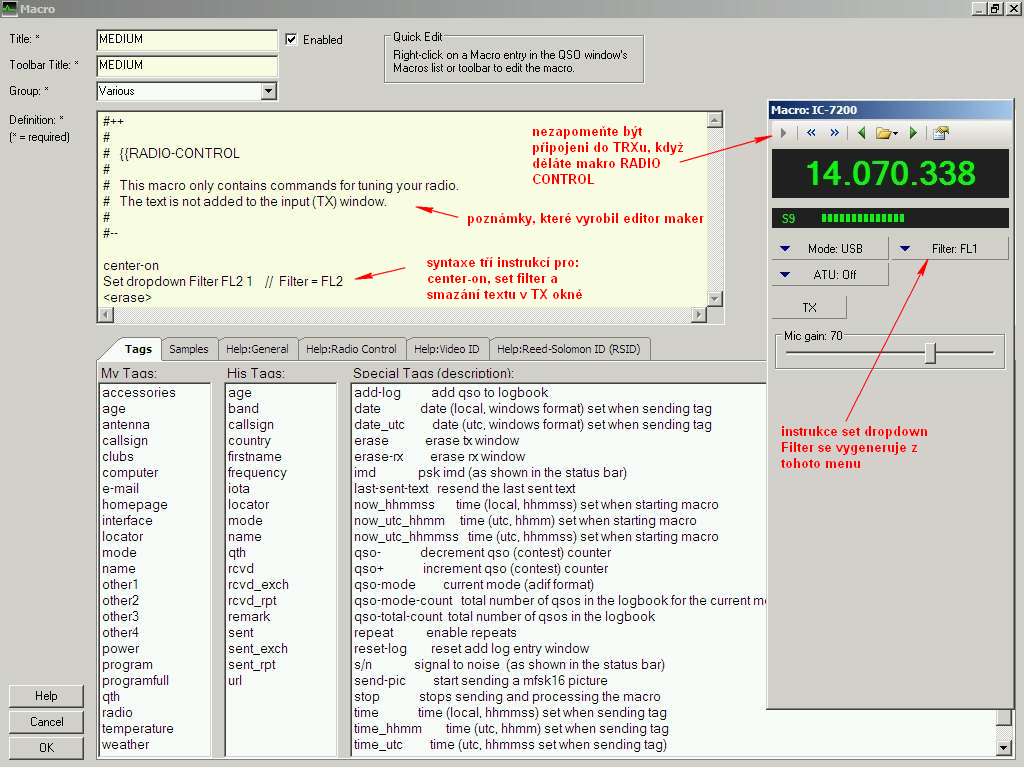Open the Help:Radio Control tab
The image size is (1024, 768).
click(351, 349)
